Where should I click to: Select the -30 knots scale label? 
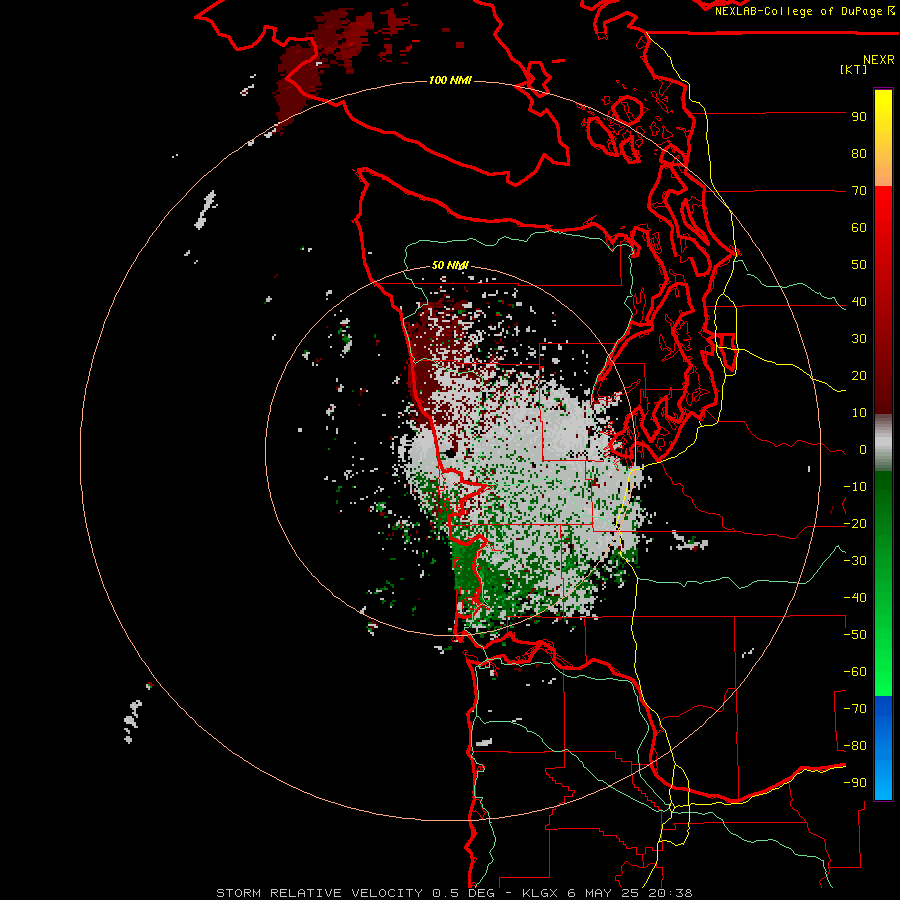pos(855,561)
